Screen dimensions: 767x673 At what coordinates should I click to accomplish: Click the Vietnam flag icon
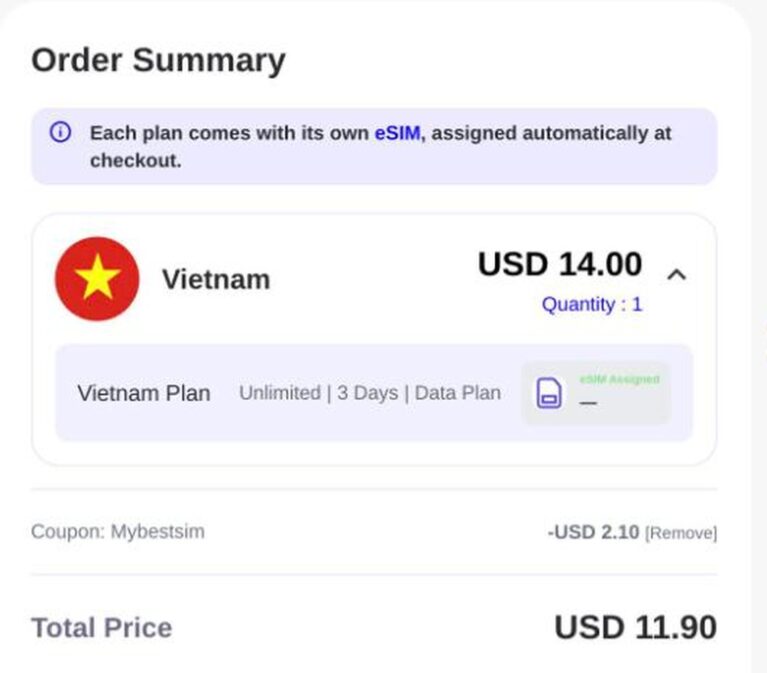coord(97,279)
